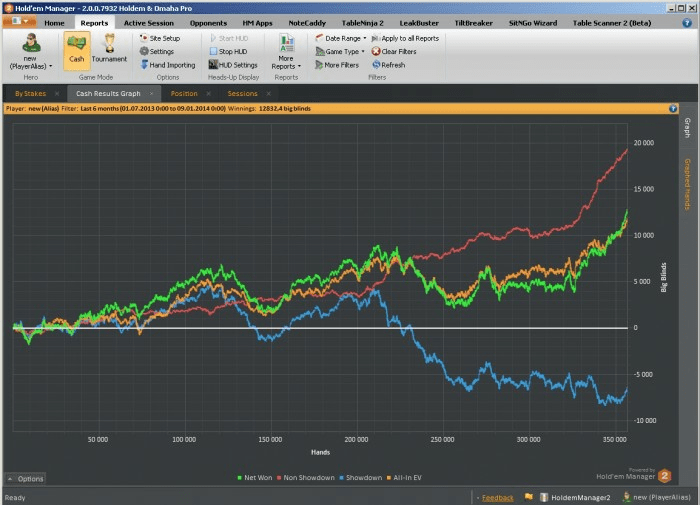The height and width of the screenshot is (505, 700).
Task: Click the folder icon next to Feedback
Action: point(529,497)
